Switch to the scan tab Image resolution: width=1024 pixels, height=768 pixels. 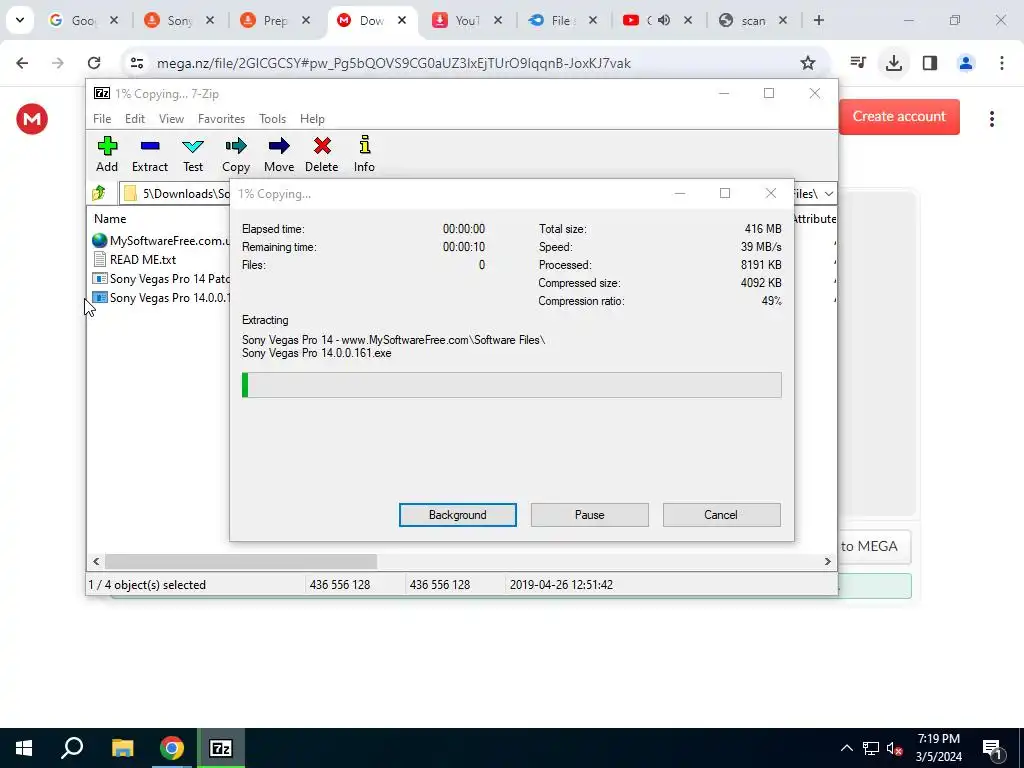pyautogui.click(x=753, y=20)
